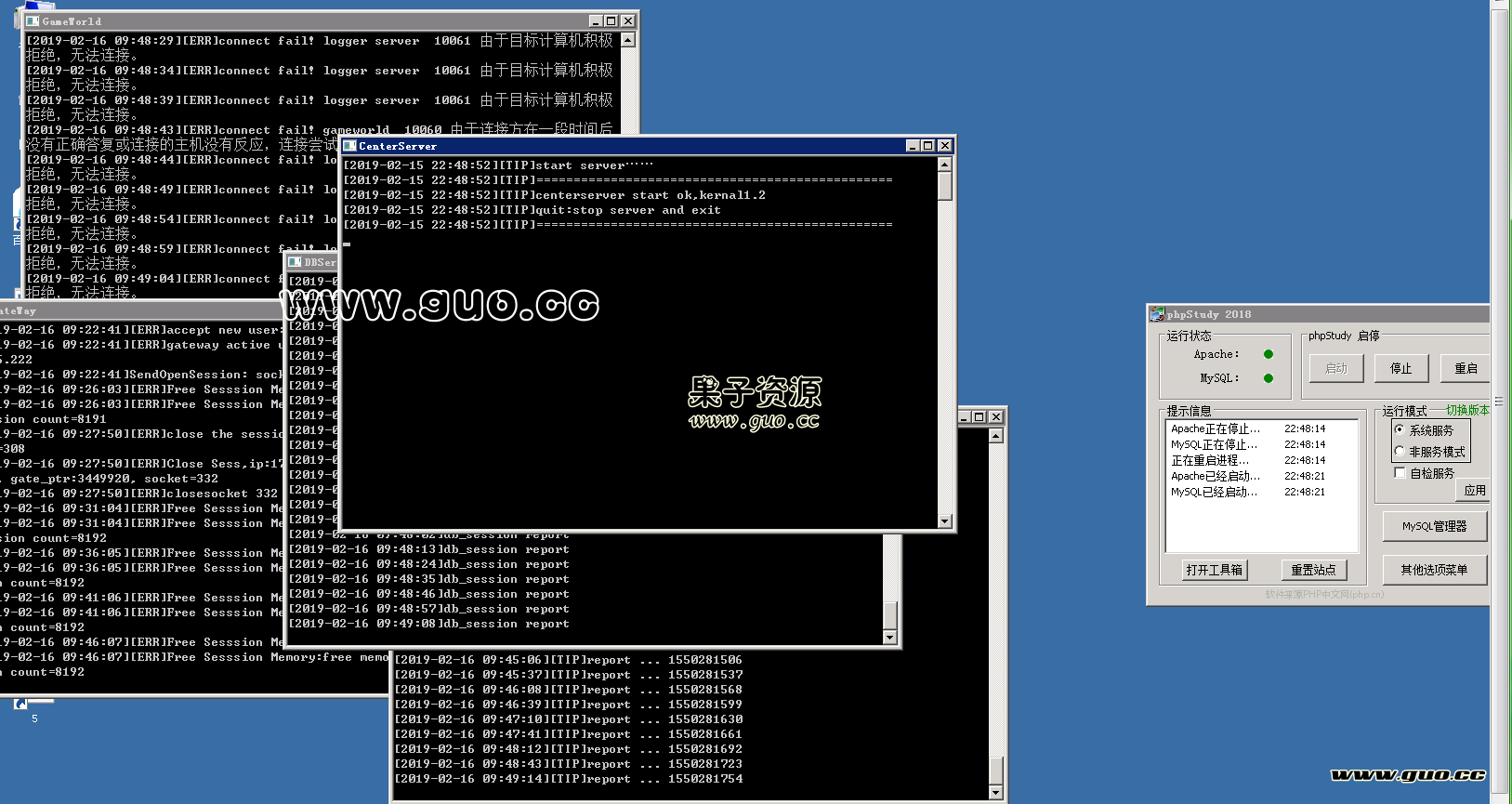The height and width of the screenshot is (804, 1512).
Task: Click the CenterServer console window icon
Action: pyautogui.click(x=350, y=146)
